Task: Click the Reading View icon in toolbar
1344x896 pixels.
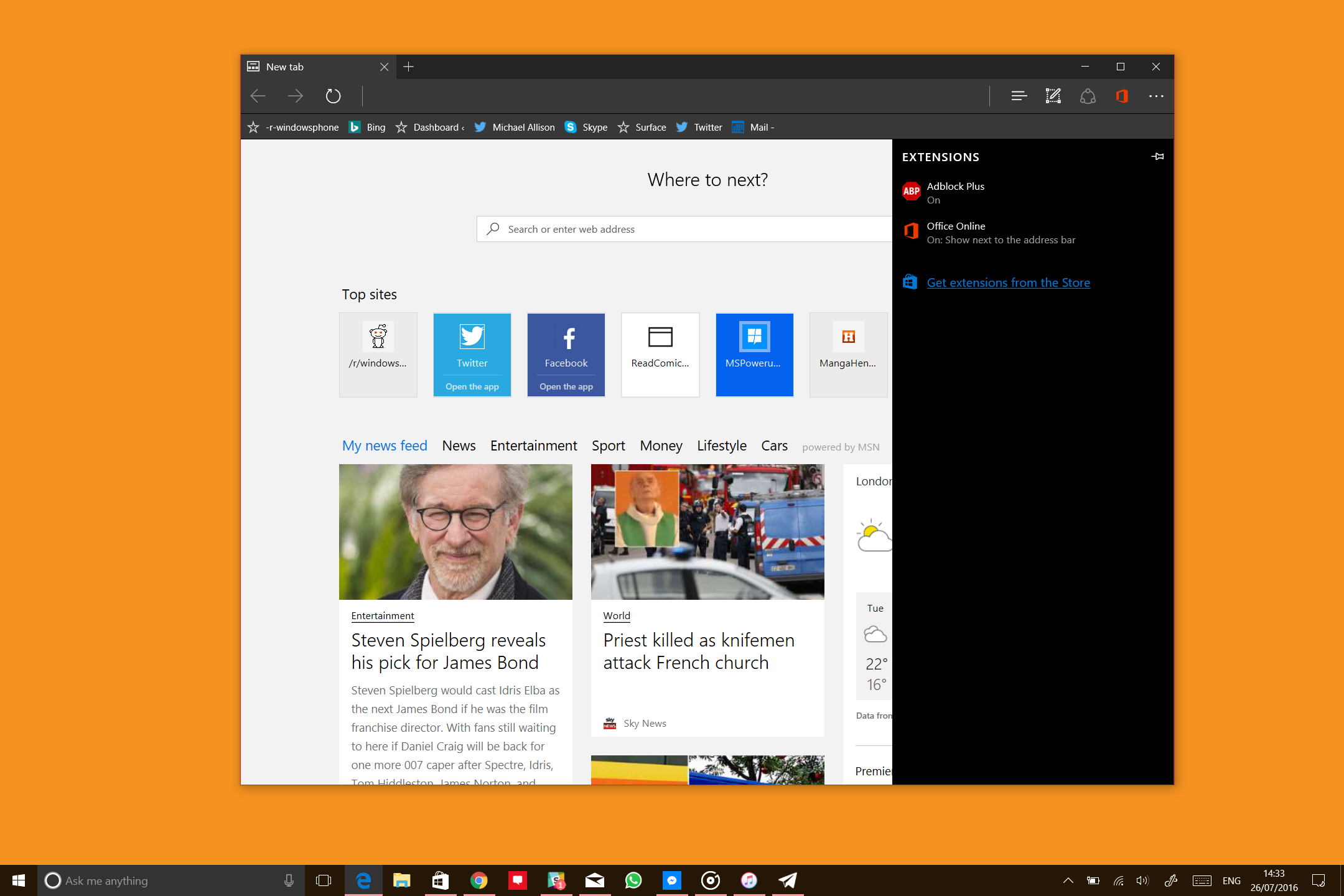Action: (x=1019, y=97)
